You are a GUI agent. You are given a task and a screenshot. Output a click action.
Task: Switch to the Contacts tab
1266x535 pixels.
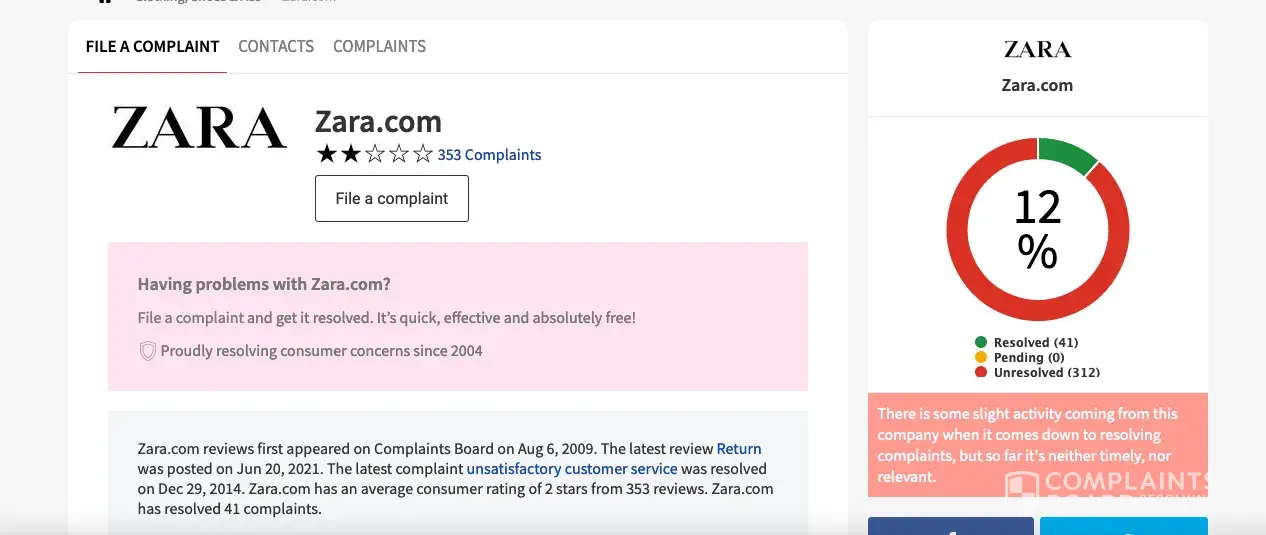pos(276,47)
